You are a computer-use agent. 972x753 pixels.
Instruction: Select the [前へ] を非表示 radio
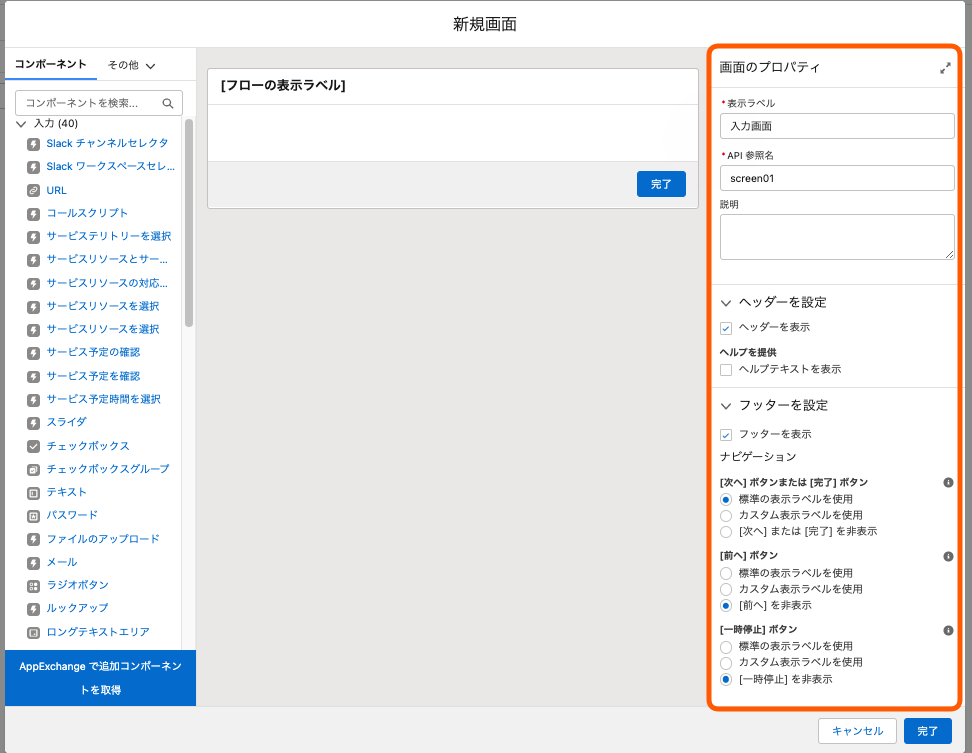726,605
